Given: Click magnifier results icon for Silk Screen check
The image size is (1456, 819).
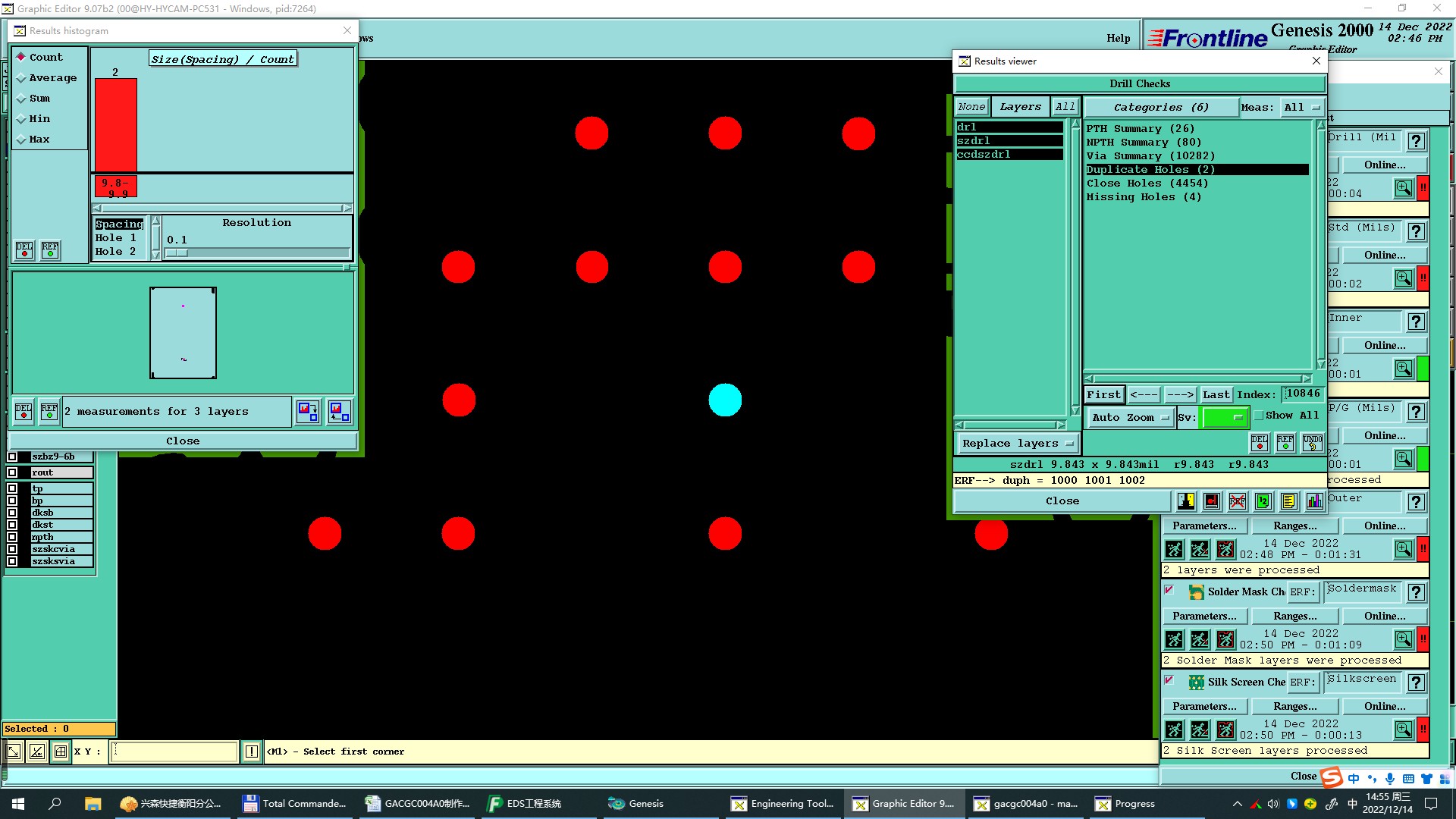Looking at the screenshot, I should coord(1404,730).
